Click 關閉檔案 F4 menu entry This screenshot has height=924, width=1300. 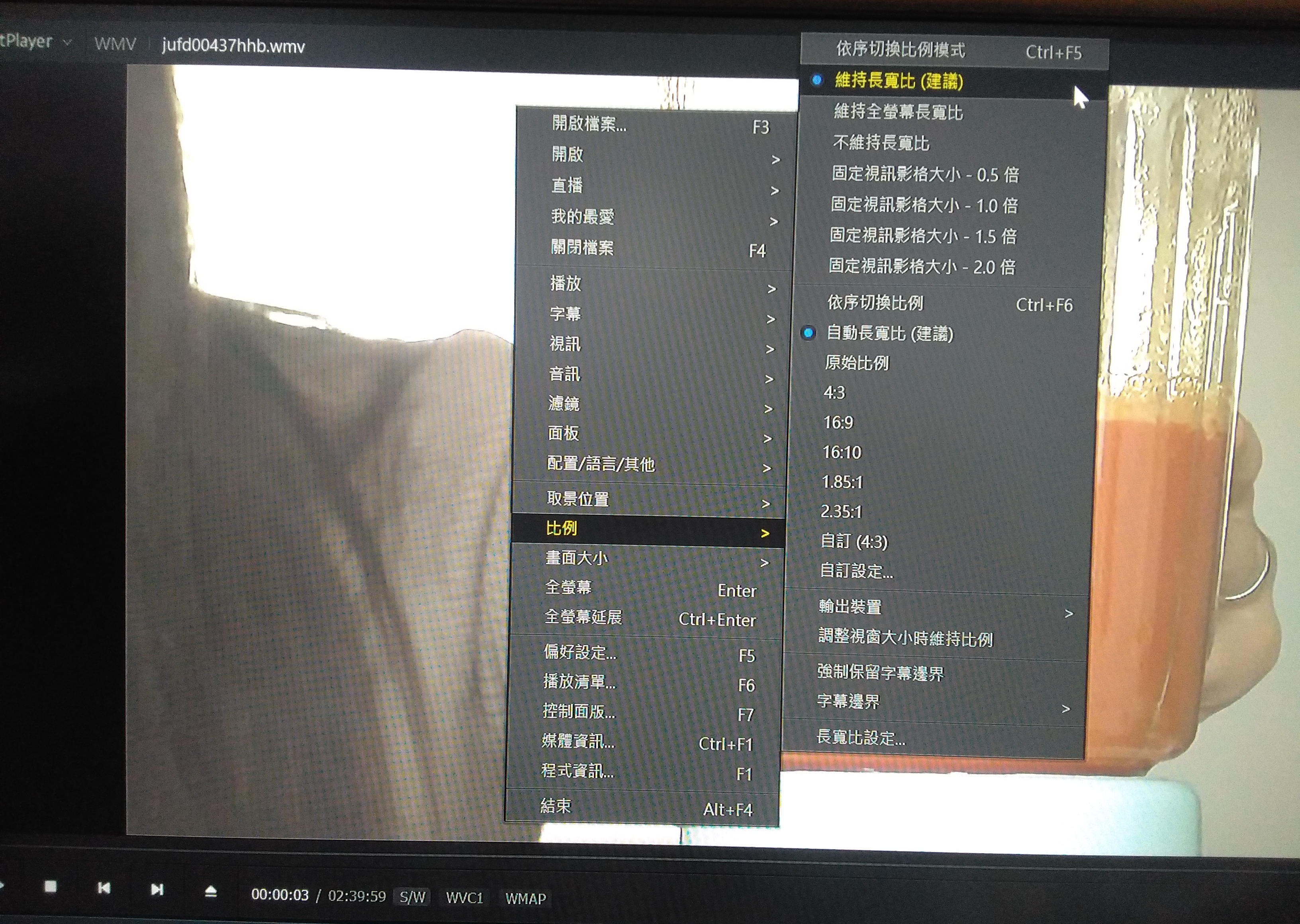tap(654, 249)
